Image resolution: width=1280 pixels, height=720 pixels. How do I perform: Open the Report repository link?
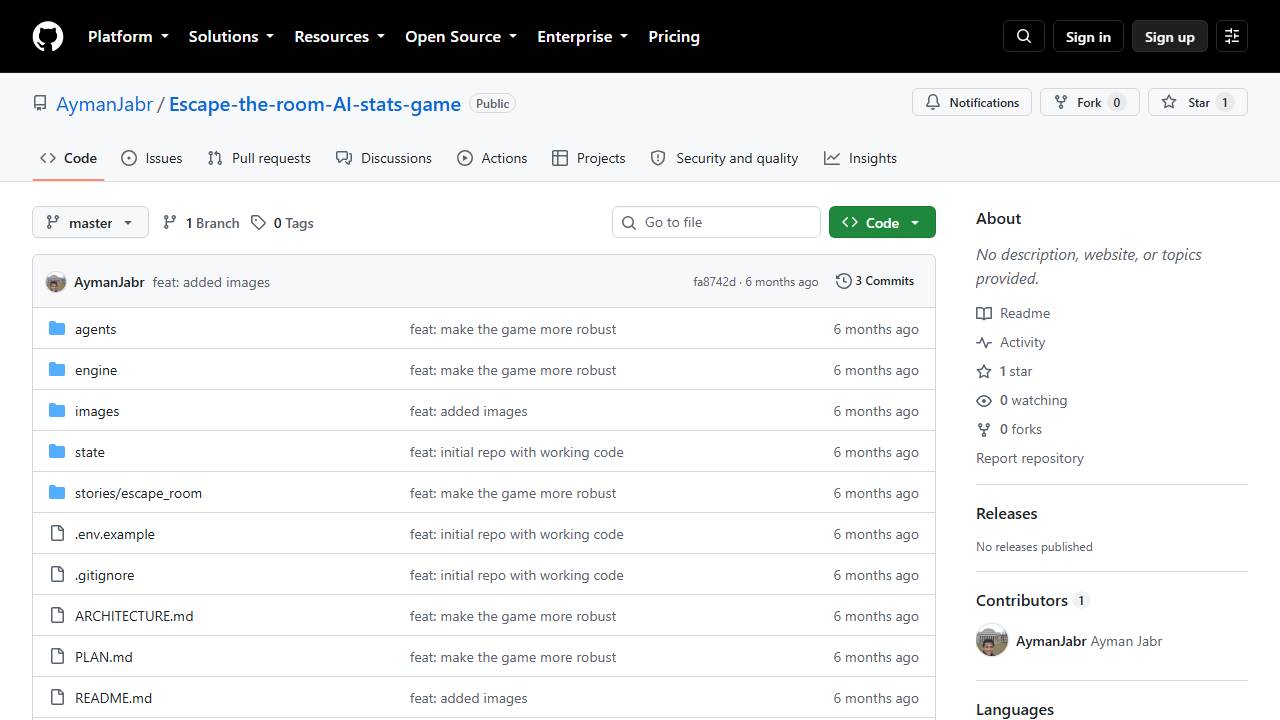point(1030,458)
